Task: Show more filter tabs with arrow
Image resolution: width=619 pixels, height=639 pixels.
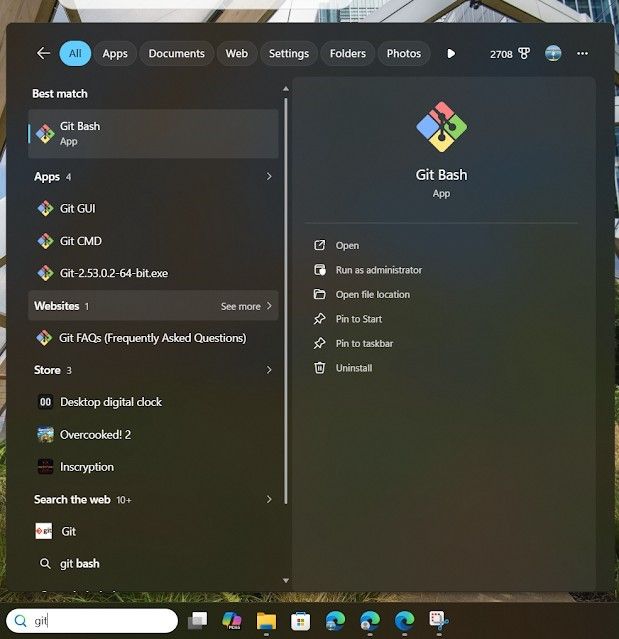Action: tap(451, 54)
